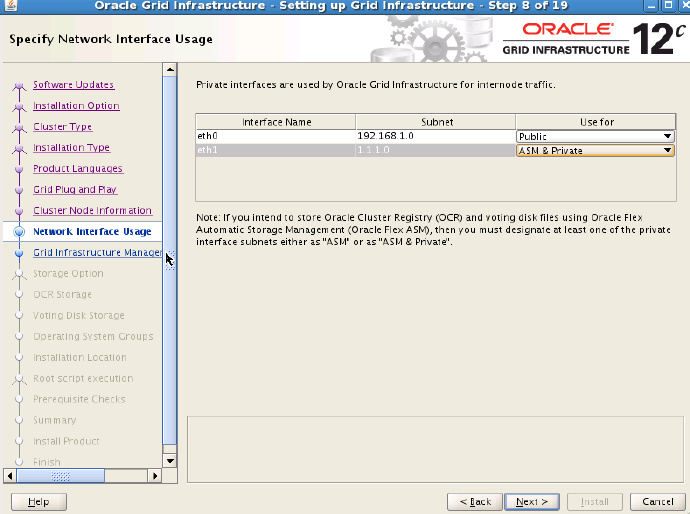690x514 pixels.
Task: Click the horizontal scrollbar thumb in step list
Action: click(61, 476)
